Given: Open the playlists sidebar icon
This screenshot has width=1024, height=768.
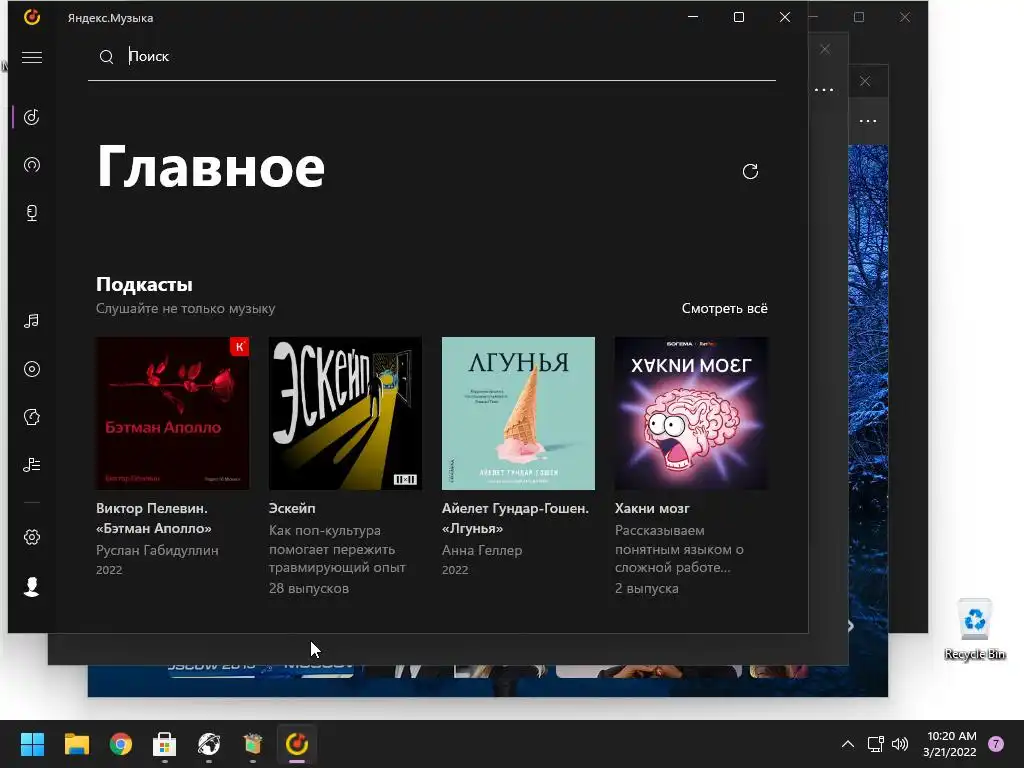Looking at the screenshot, I should 31,465.
